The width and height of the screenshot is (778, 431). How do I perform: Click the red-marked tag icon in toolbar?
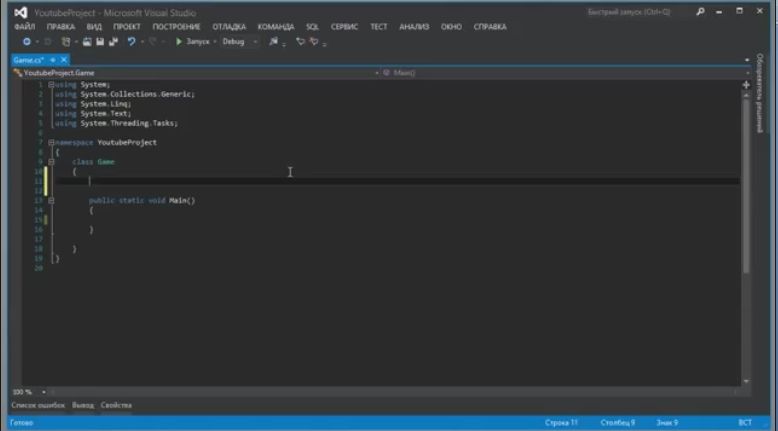pyautogui.click(x=314, y=42)
